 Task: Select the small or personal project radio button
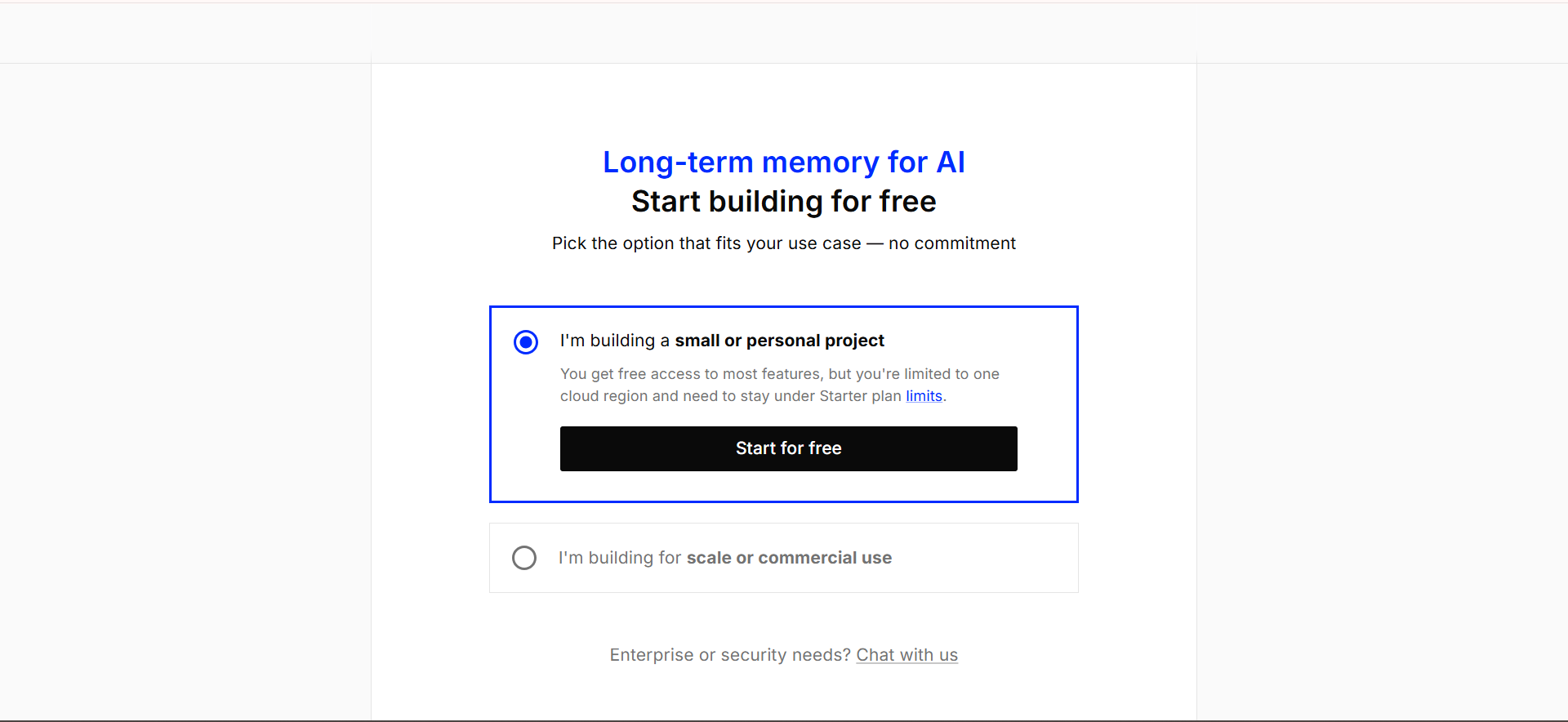526,341
